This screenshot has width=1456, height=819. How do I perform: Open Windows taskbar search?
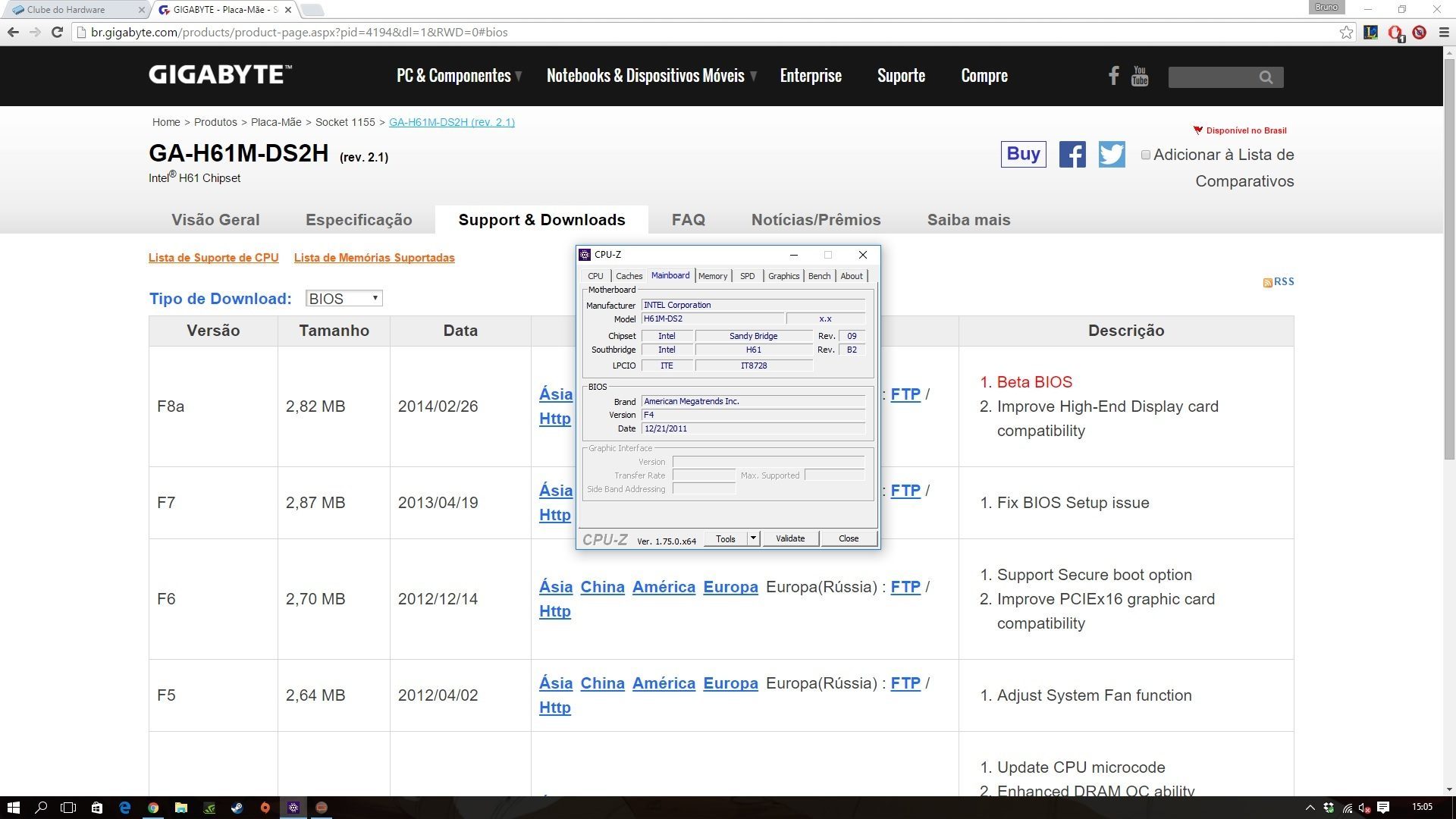[x=42, y=808]
